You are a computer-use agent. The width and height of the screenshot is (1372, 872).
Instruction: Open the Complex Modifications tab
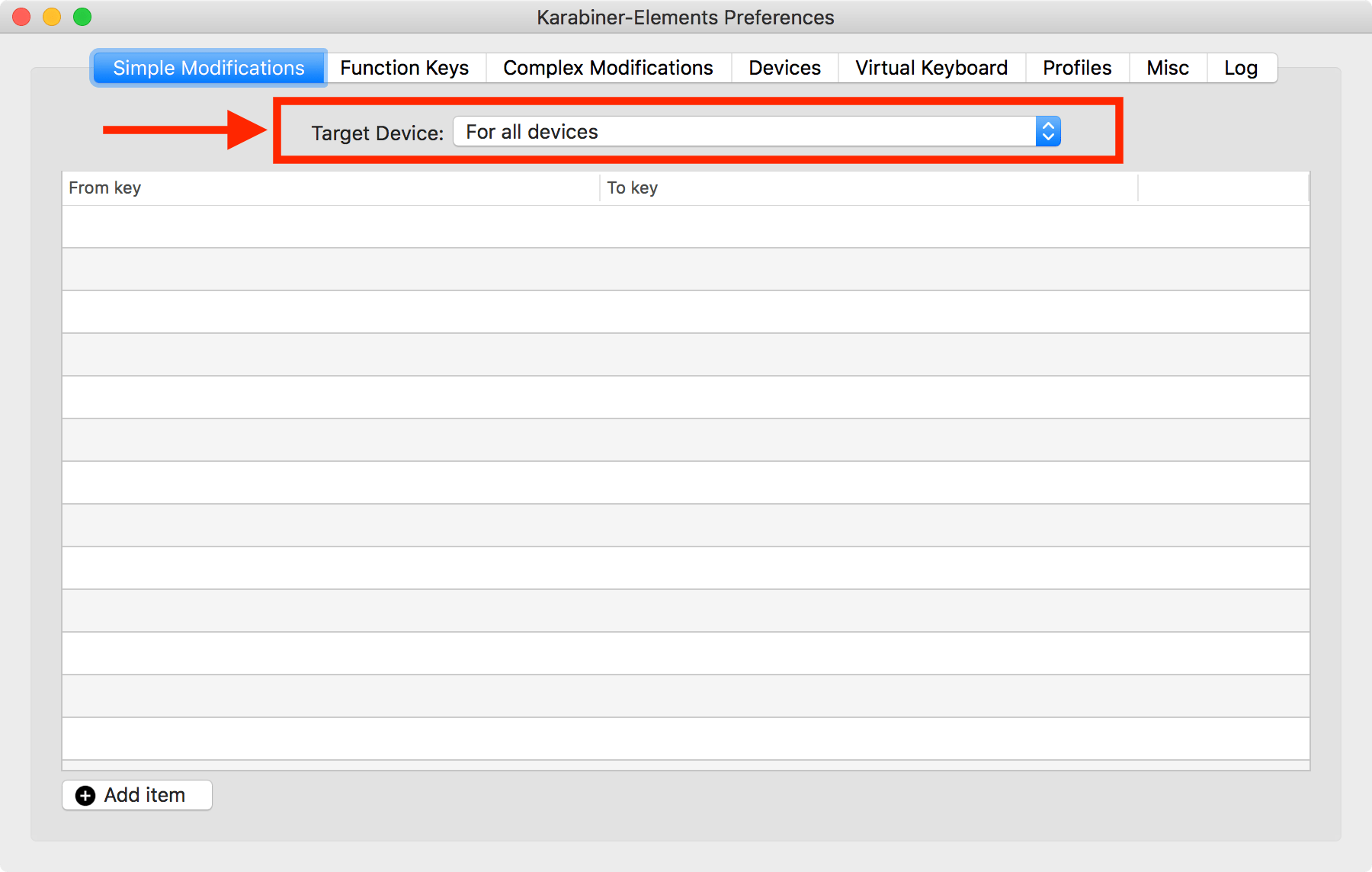607,68
